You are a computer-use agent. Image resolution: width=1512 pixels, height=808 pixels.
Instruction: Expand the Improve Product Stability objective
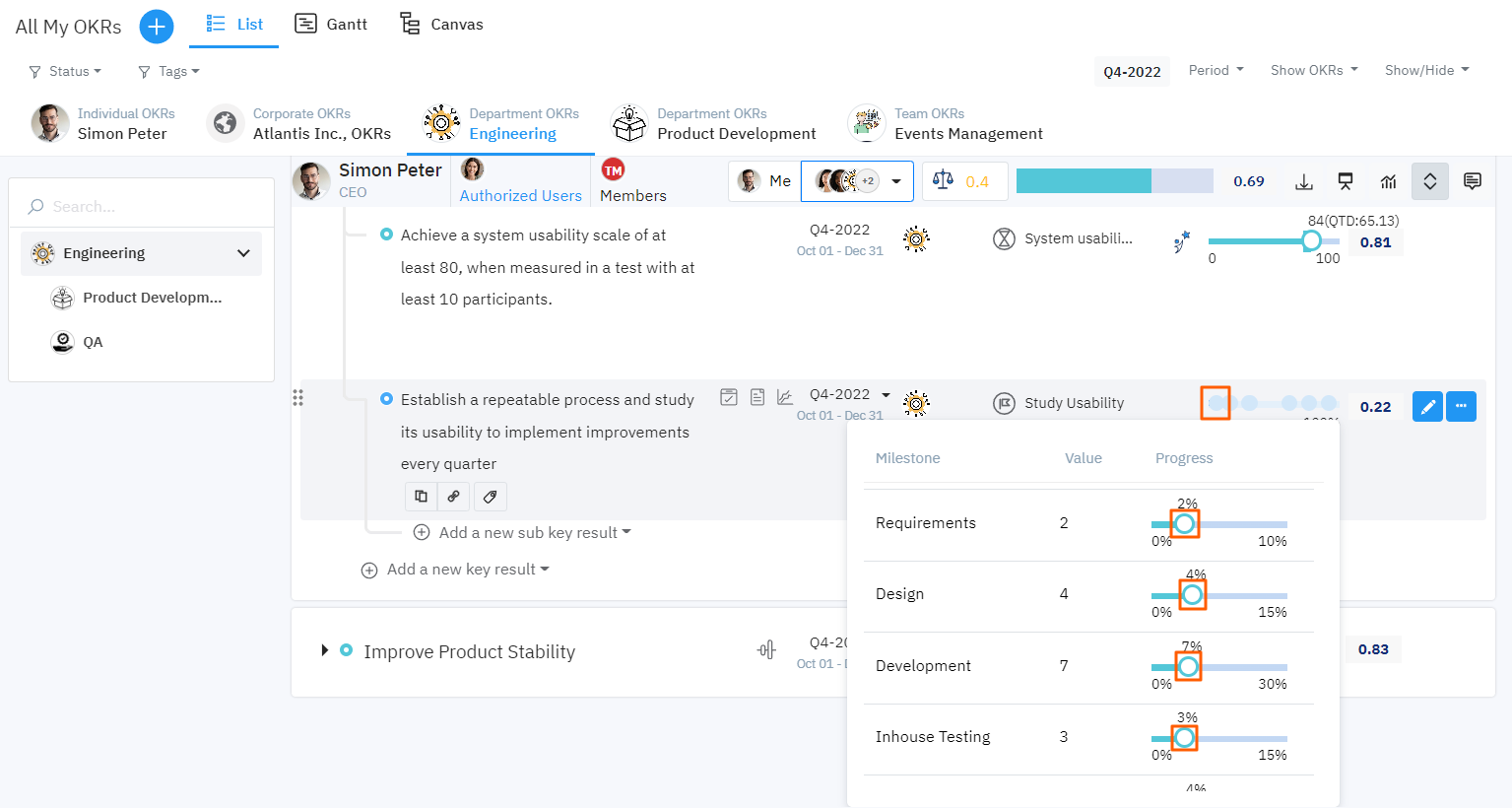[324, 650]
